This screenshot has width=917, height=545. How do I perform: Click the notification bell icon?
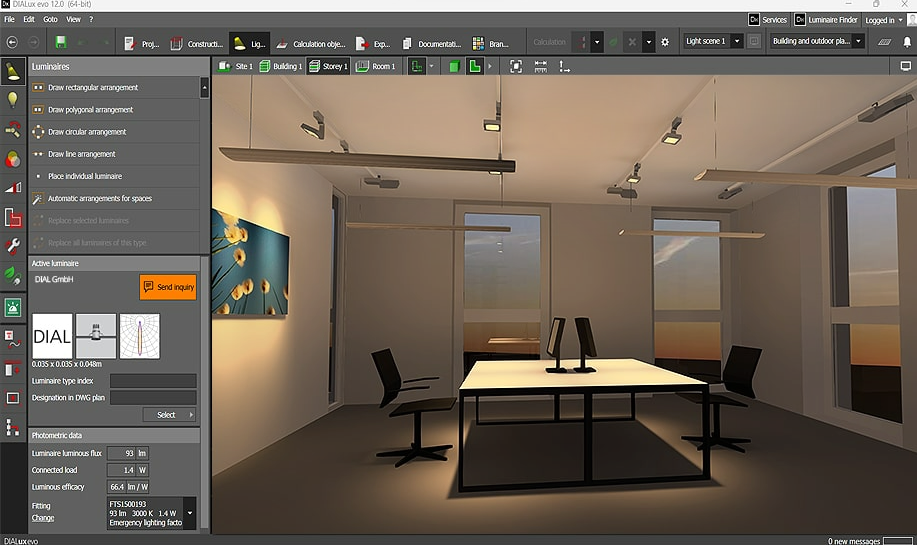[x=906, y=42]
